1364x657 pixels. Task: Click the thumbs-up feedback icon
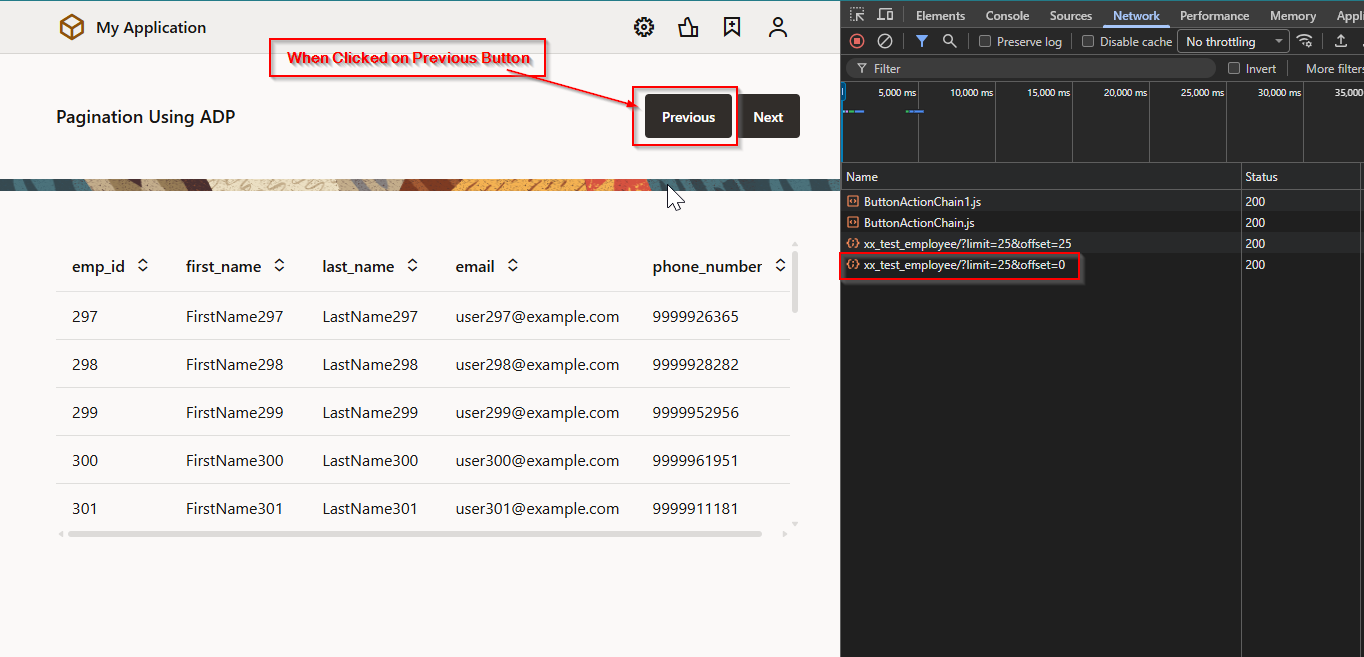click(688, 28)
